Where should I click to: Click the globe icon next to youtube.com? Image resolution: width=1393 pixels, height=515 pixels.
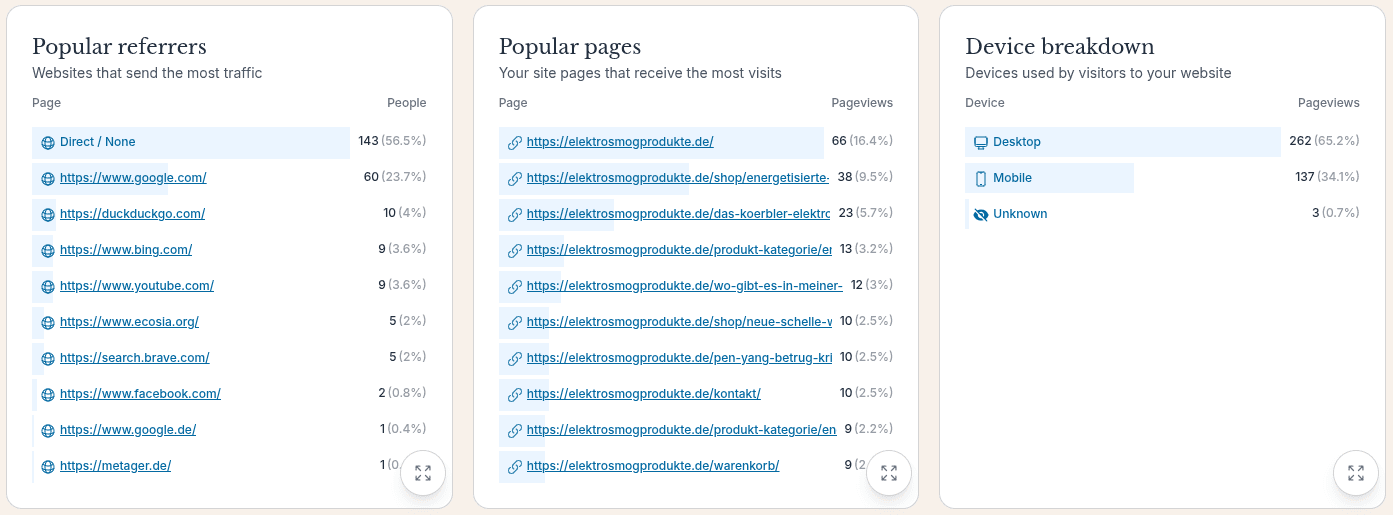[x=47, y=286]
